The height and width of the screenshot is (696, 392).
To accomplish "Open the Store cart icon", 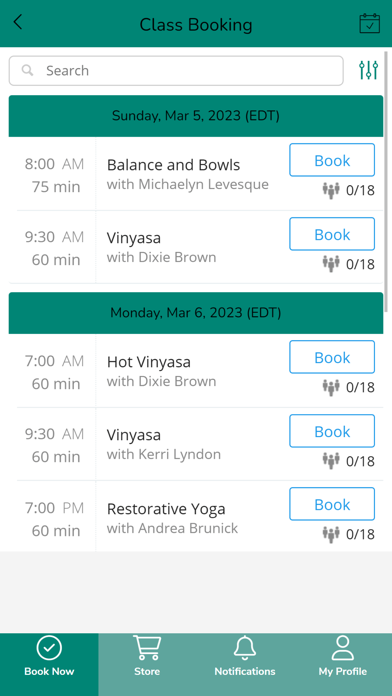I will tap(147, 648).
